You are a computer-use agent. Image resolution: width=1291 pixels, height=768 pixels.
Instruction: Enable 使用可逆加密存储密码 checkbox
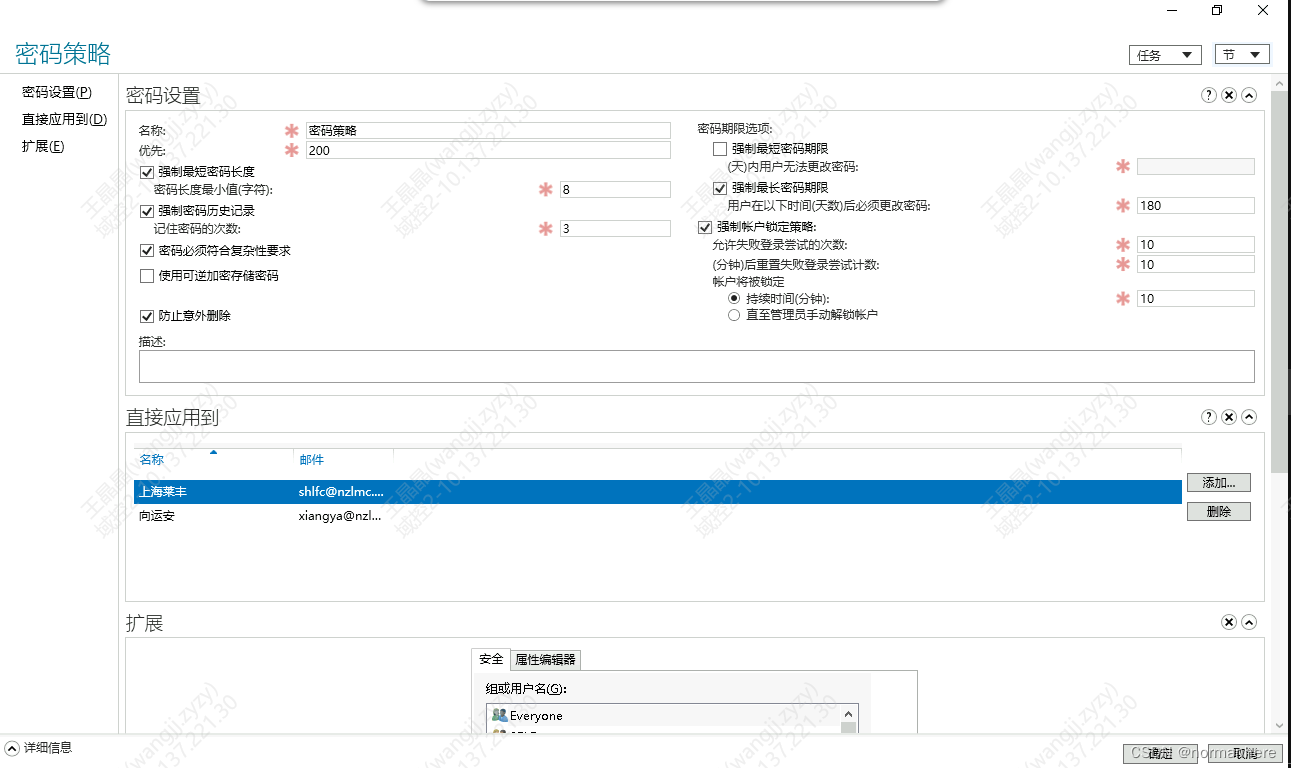pos(147,276)
